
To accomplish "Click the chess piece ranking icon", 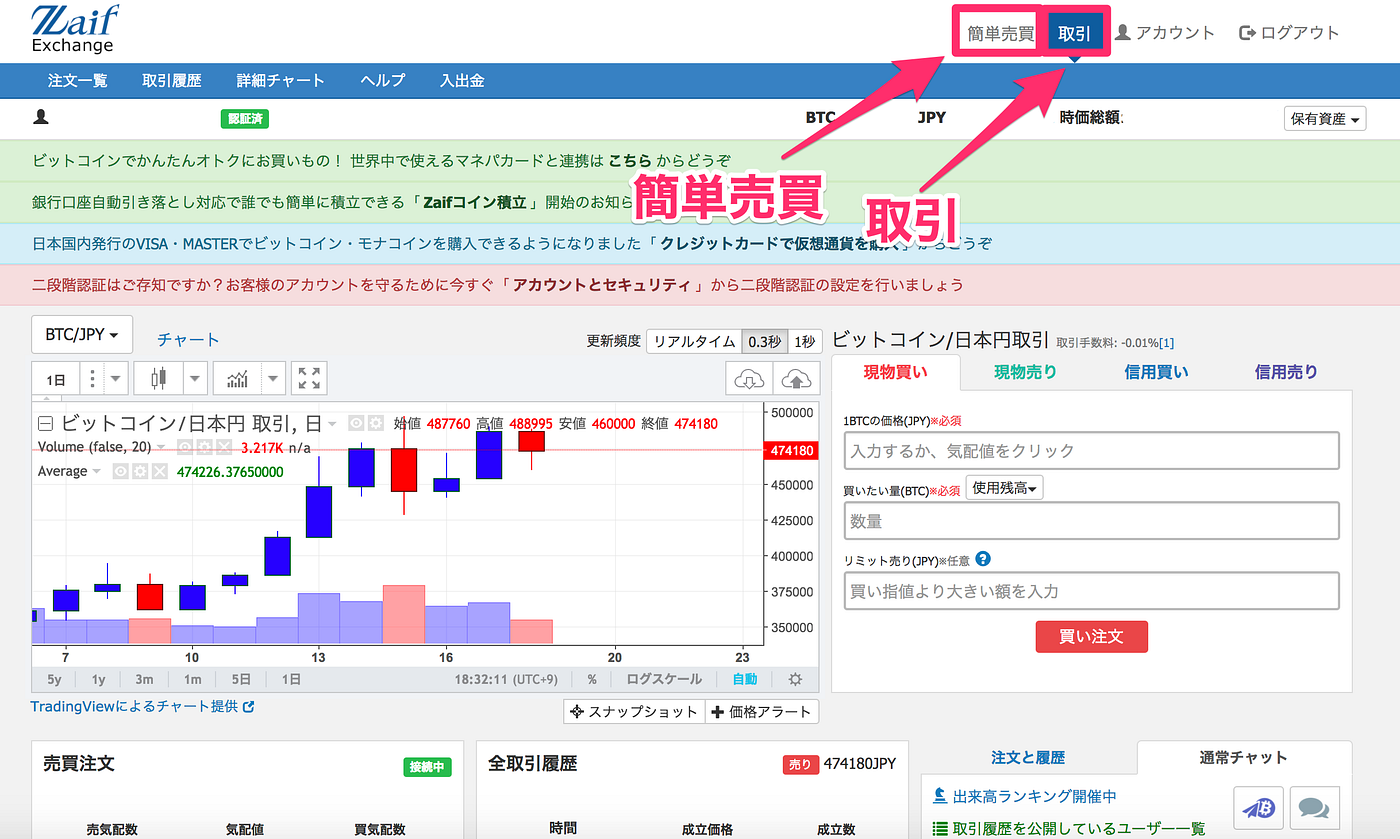I will point(939,797).
